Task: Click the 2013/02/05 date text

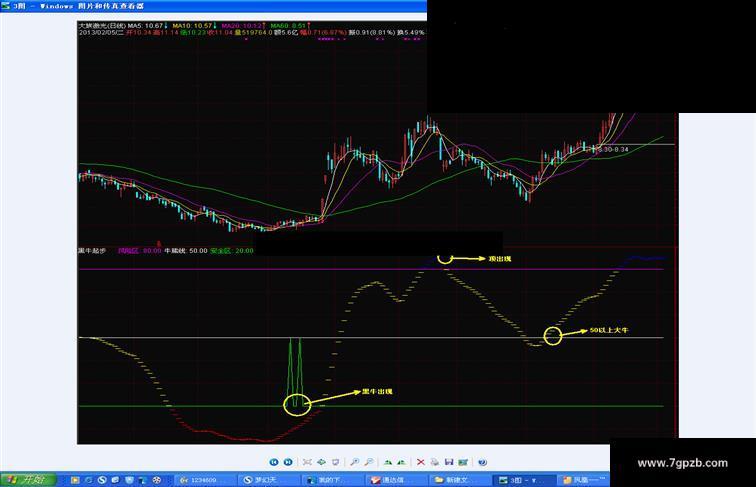Action: [98, 32]
